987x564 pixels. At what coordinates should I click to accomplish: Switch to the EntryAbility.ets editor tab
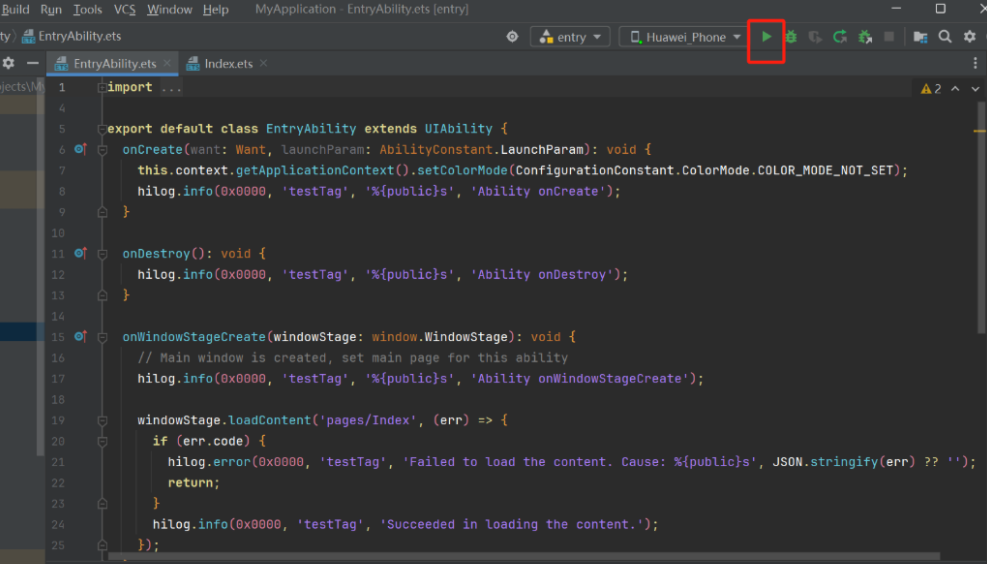115,63
